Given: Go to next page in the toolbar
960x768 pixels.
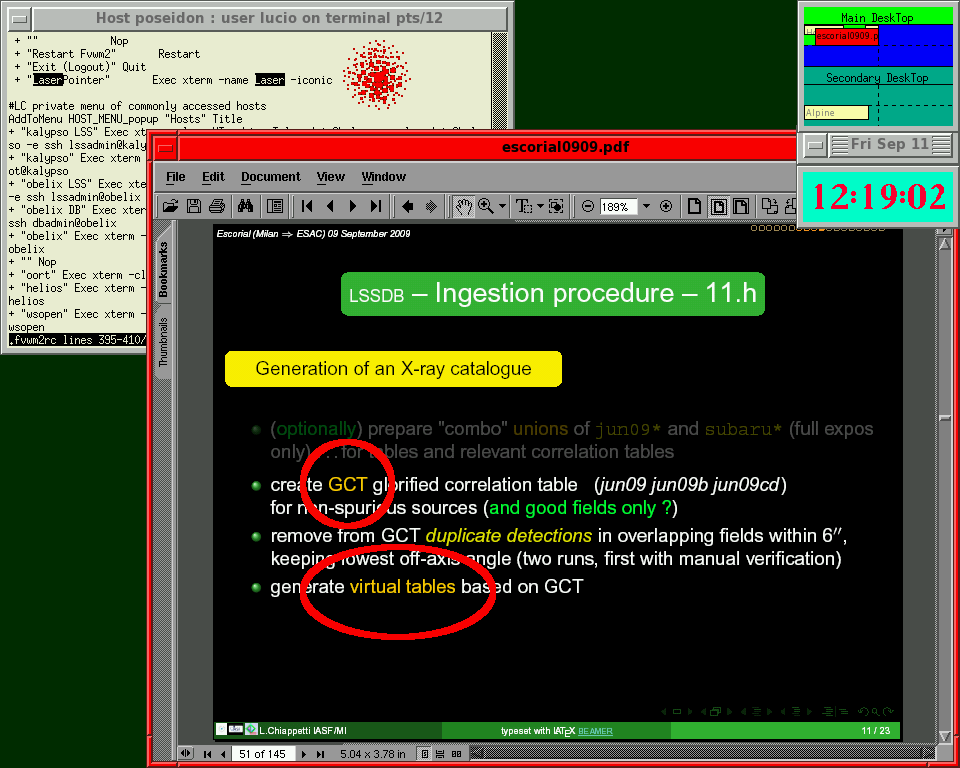Looking at the screenshot, I should point(353,206).
